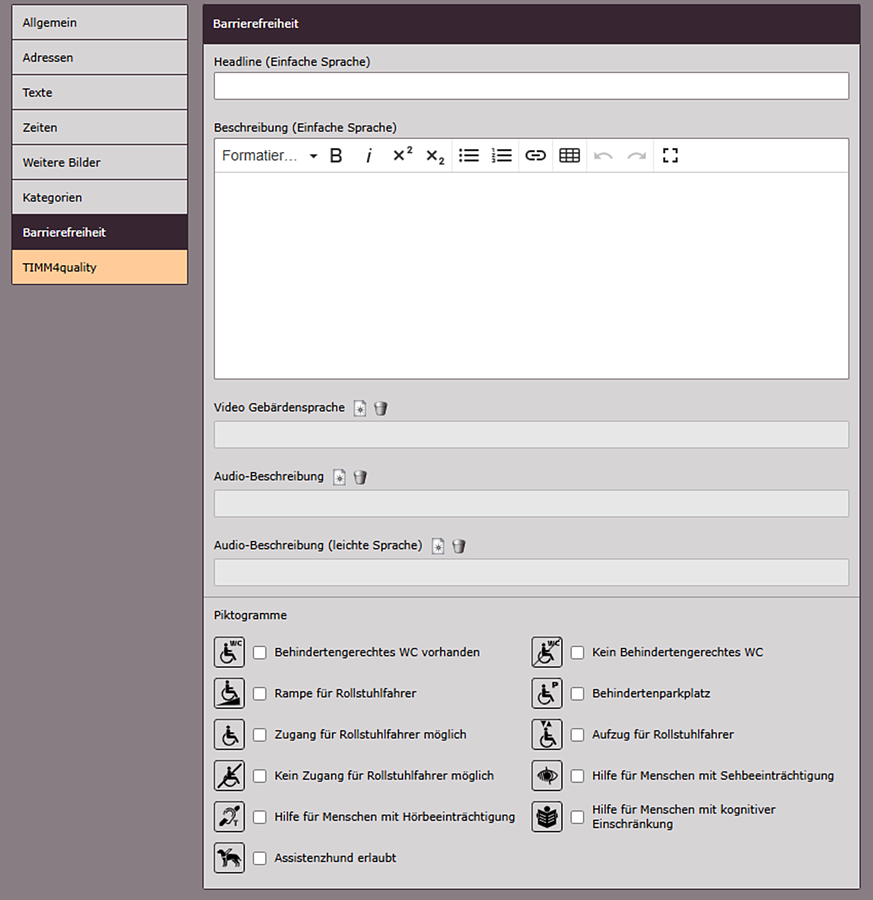Enable Behindertenparkplatz checkbox
Image resolution: width=873 pixels, height=900 pixels.
pyautogui.click(x=577, y=694)
